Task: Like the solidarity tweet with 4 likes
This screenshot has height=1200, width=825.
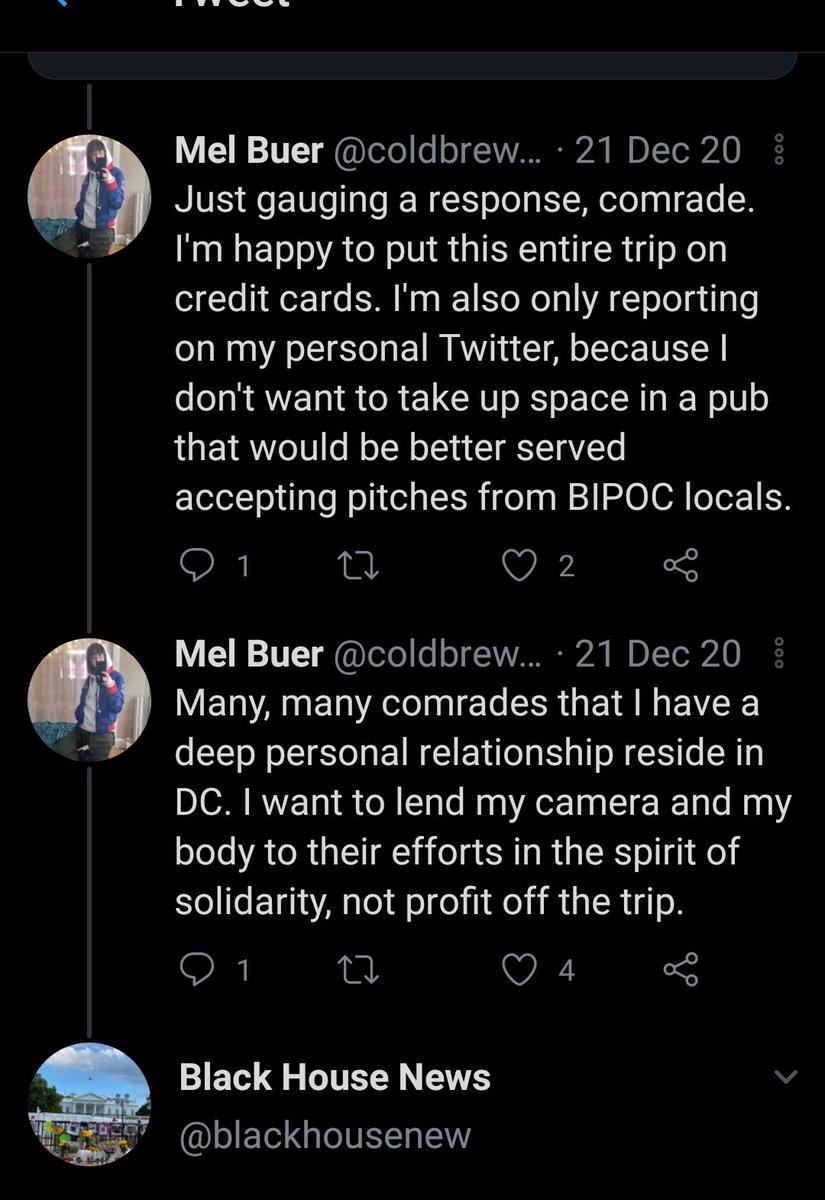Action: tap(520, 969)
